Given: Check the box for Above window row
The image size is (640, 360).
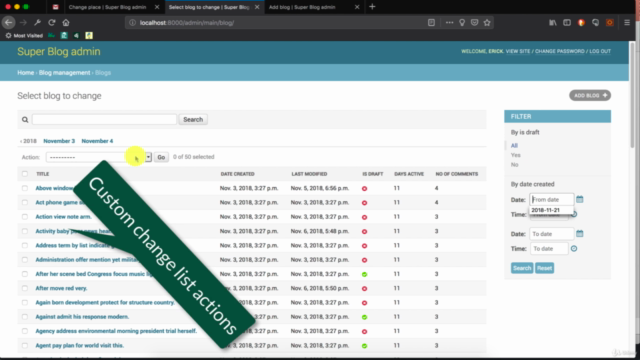Looking at the screenshot, I should 25,188.
